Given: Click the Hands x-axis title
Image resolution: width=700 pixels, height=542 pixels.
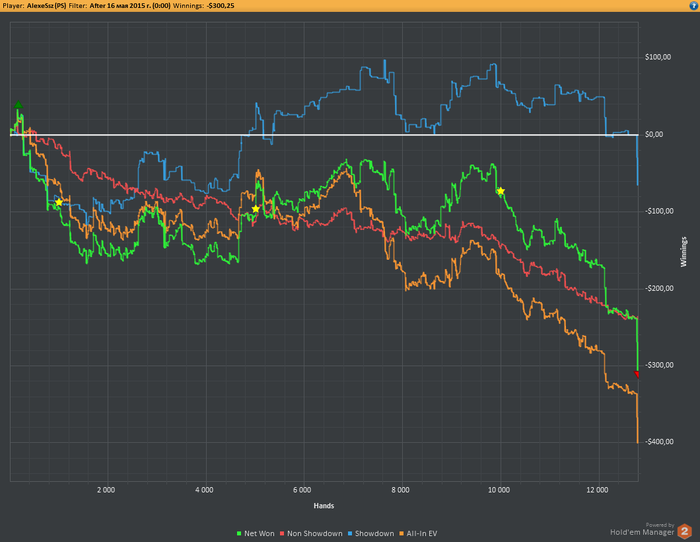Looking at the screenshot, I should coord(324,506).
